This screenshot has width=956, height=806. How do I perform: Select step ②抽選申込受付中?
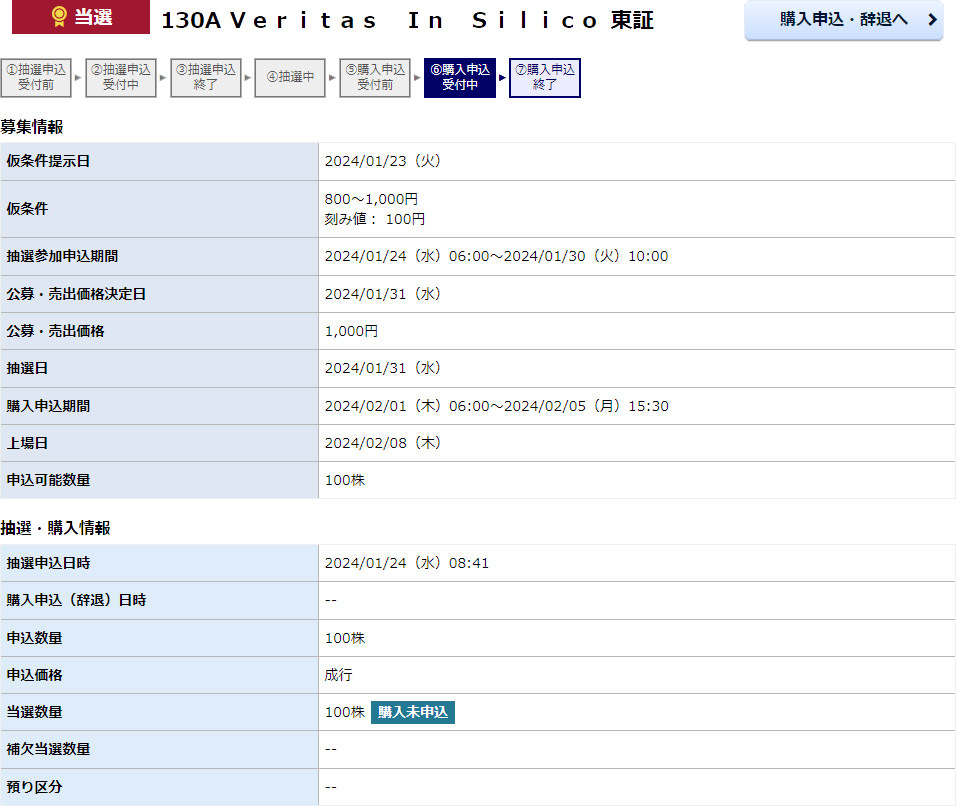pos(121,77)
